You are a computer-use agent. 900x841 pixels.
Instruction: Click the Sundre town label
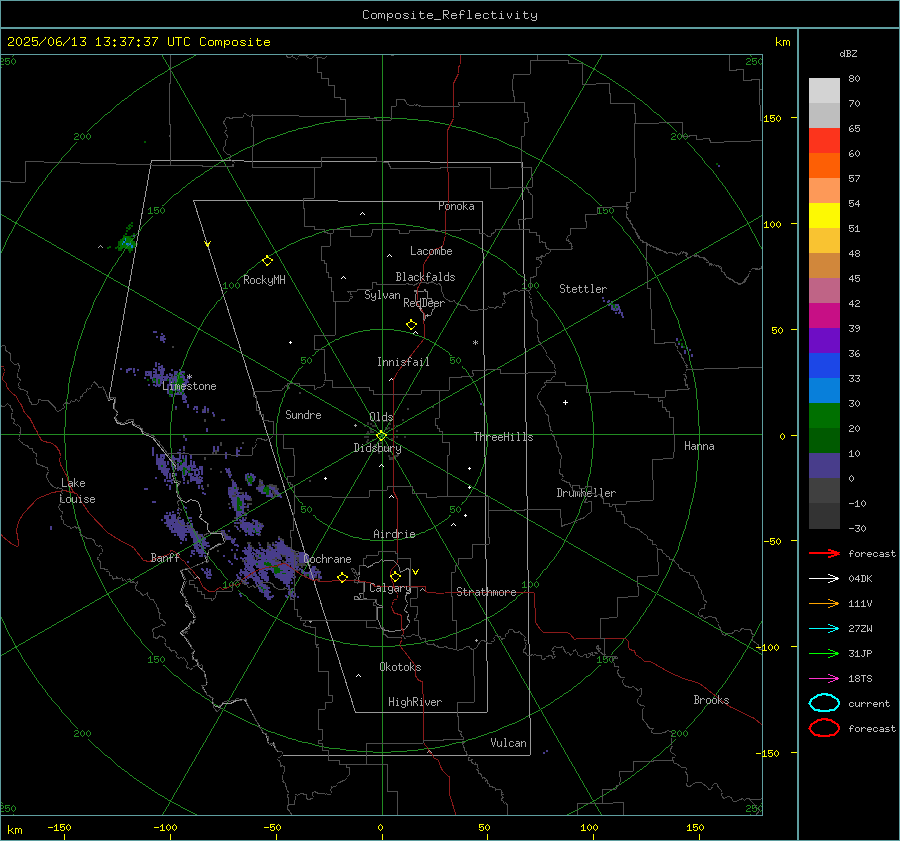pyautogui.click(x=303, y=415)
